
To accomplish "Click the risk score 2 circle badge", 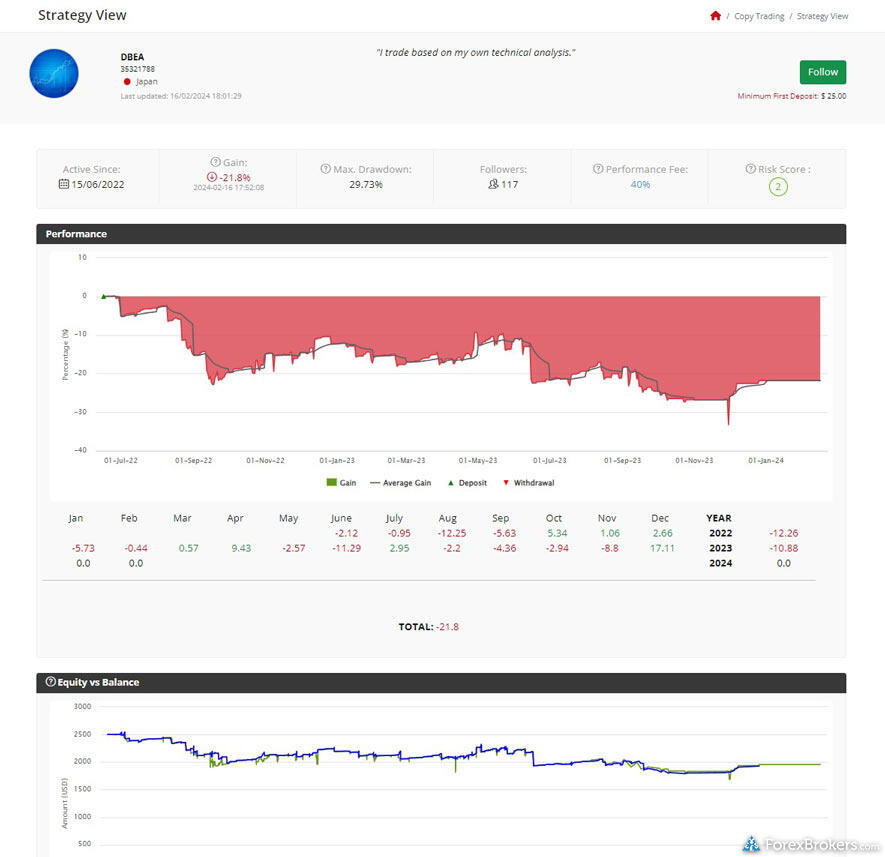I will [778, 186].
